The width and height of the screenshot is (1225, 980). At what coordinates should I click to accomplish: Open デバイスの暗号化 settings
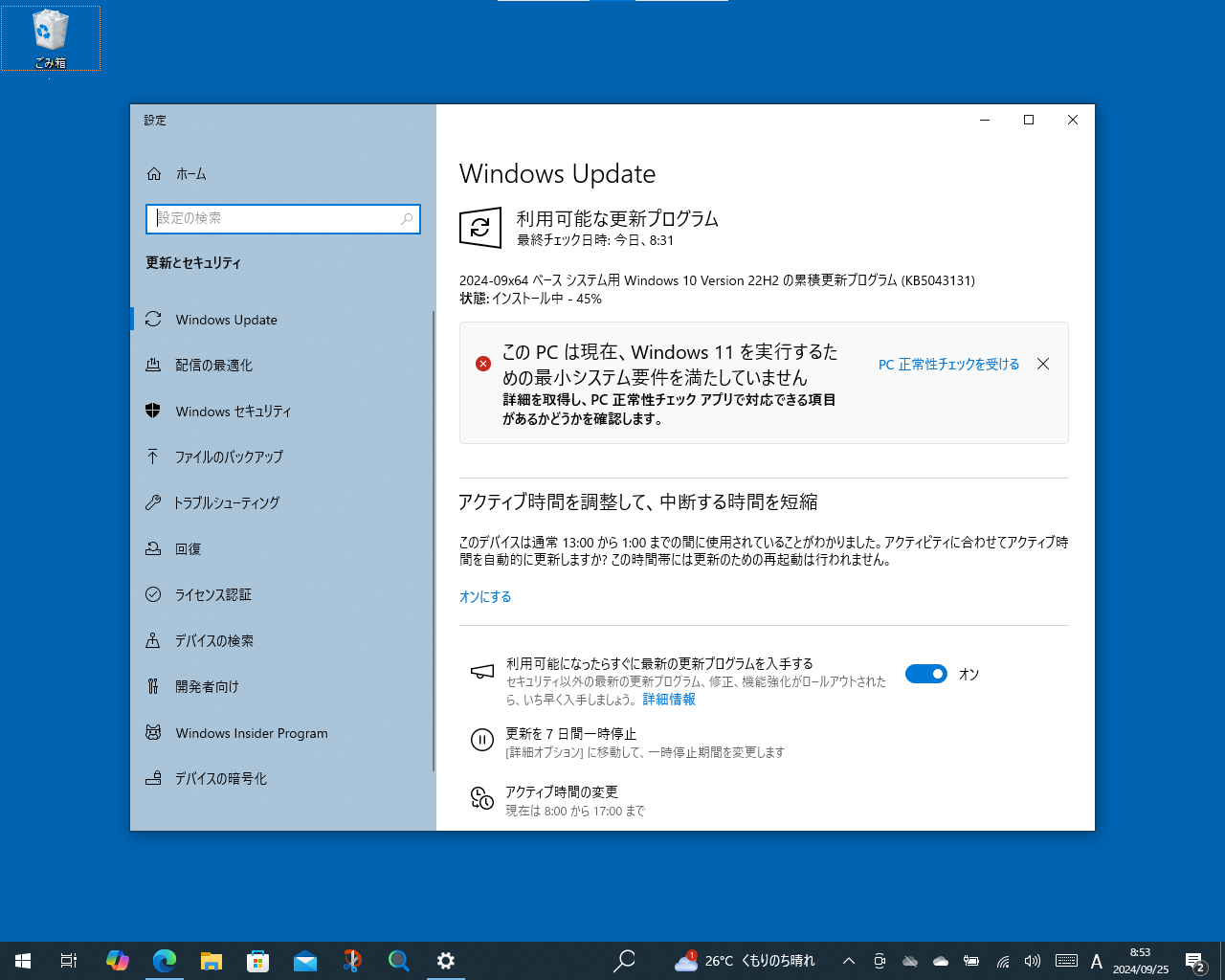(x=220, y=778)
